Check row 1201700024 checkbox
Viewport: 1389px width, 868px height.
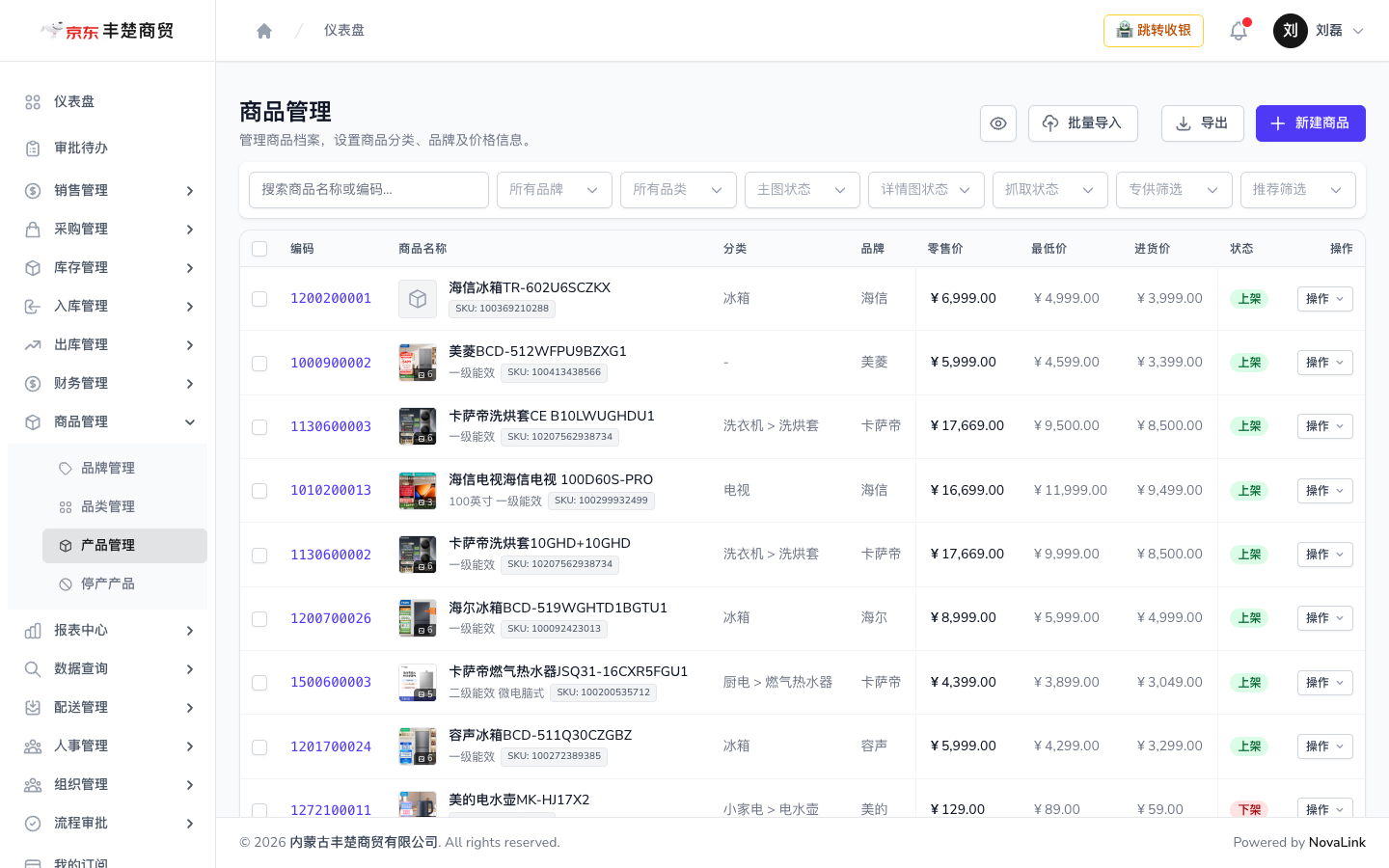[x=259, y=747]
